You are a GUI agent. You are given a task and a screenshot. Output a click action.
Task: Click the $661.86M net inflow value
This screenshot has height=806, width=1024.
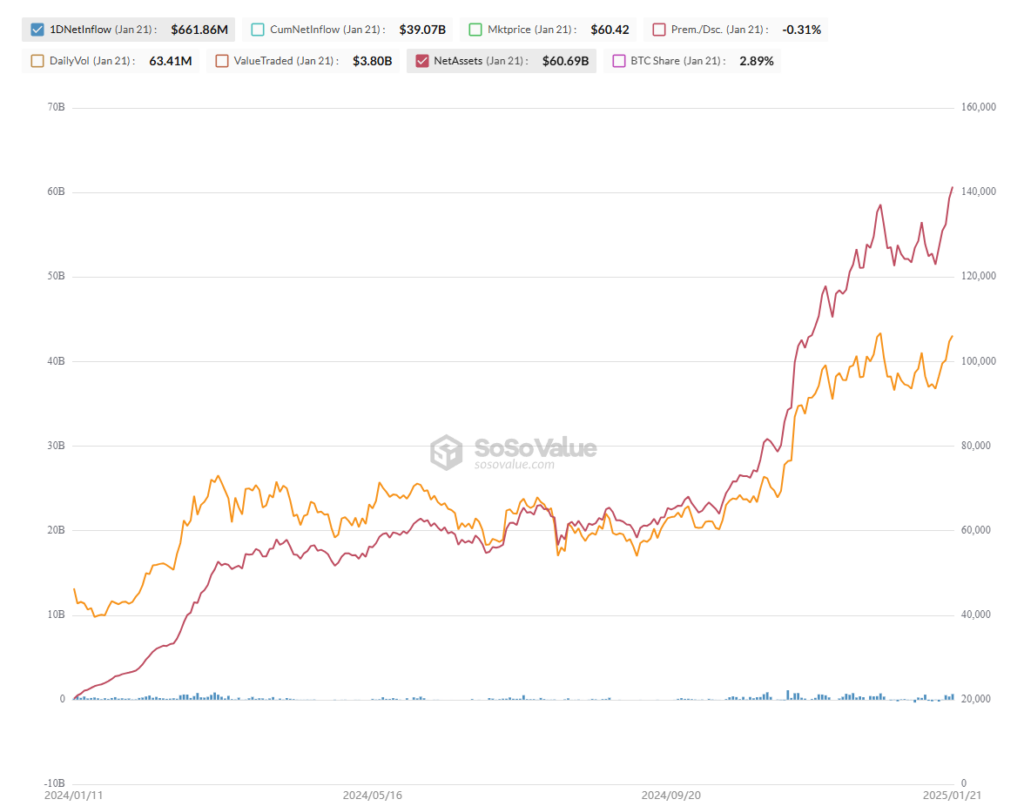[199, 29]
